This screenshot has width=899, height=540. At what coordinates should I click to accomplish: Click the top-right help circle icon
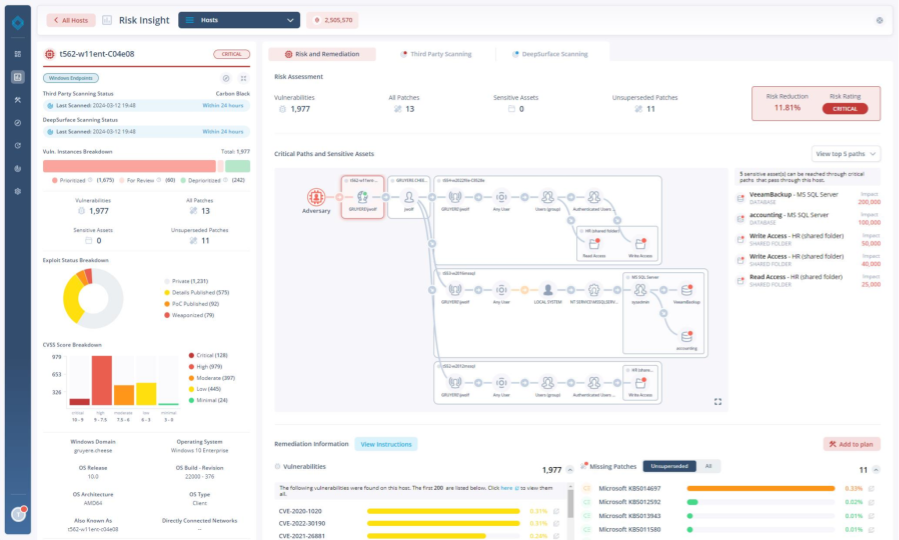click(x=880, y=20)
